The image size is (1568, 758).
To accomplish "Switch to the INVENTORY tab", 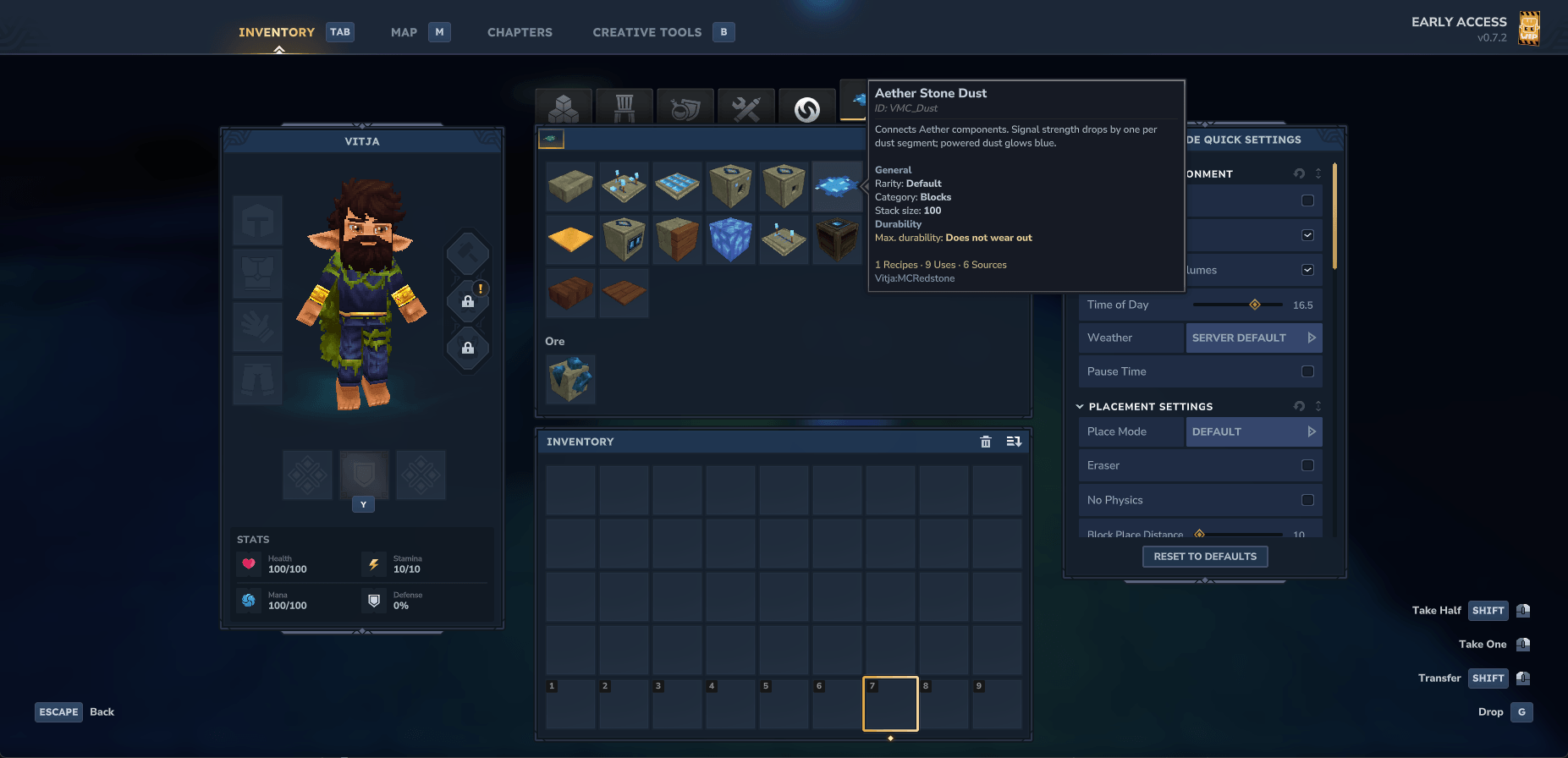I will pos(277,32).
